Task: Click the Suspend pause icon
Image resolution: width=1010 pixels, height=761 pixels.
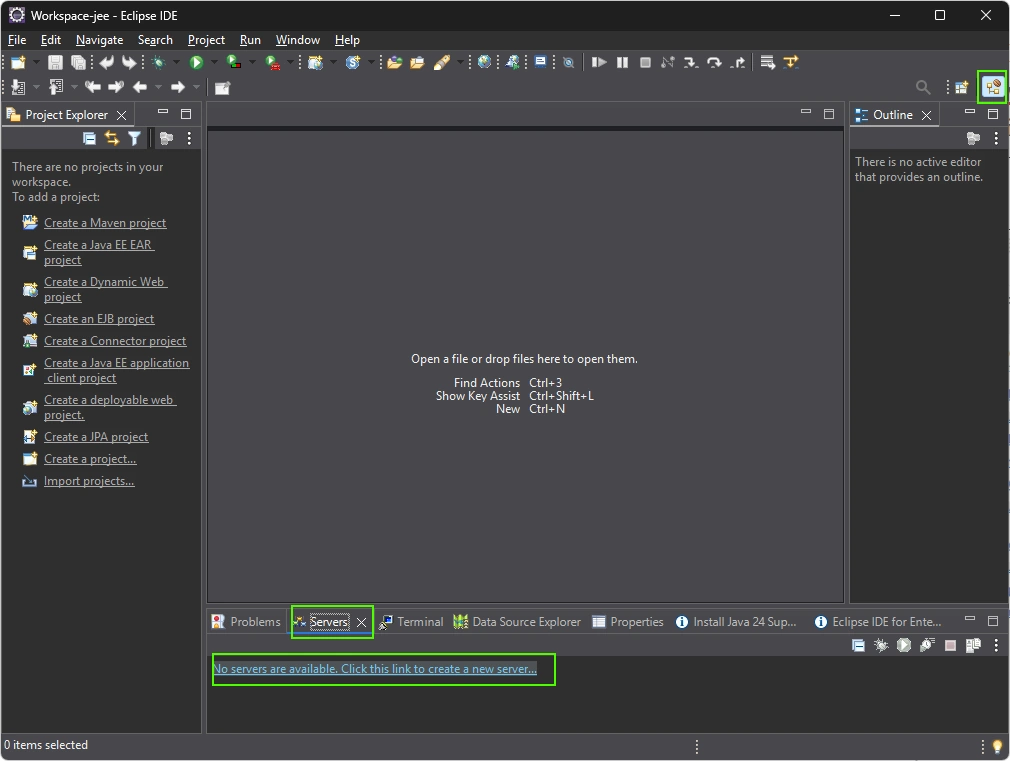Action: 622,63
